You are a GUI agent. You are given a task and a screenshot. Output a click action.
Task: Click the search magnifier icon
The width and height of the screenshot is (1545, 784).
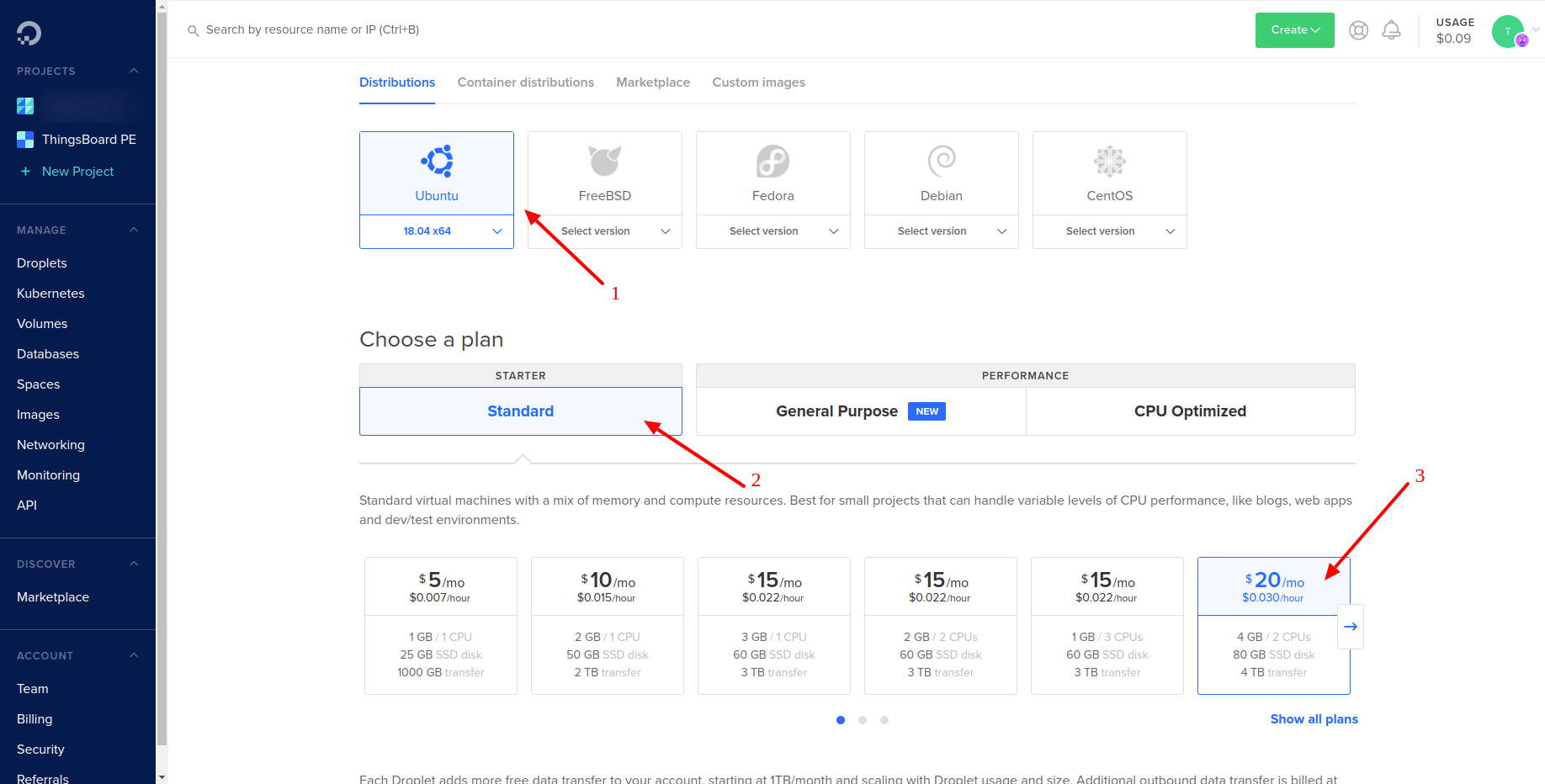pos(193,30)
